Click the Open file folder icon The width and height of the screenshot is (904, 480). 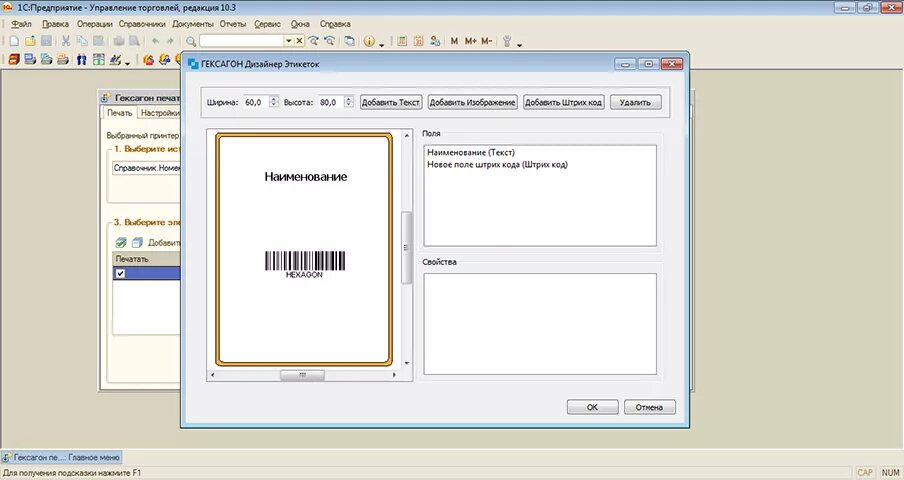click(x=30, y=41)
